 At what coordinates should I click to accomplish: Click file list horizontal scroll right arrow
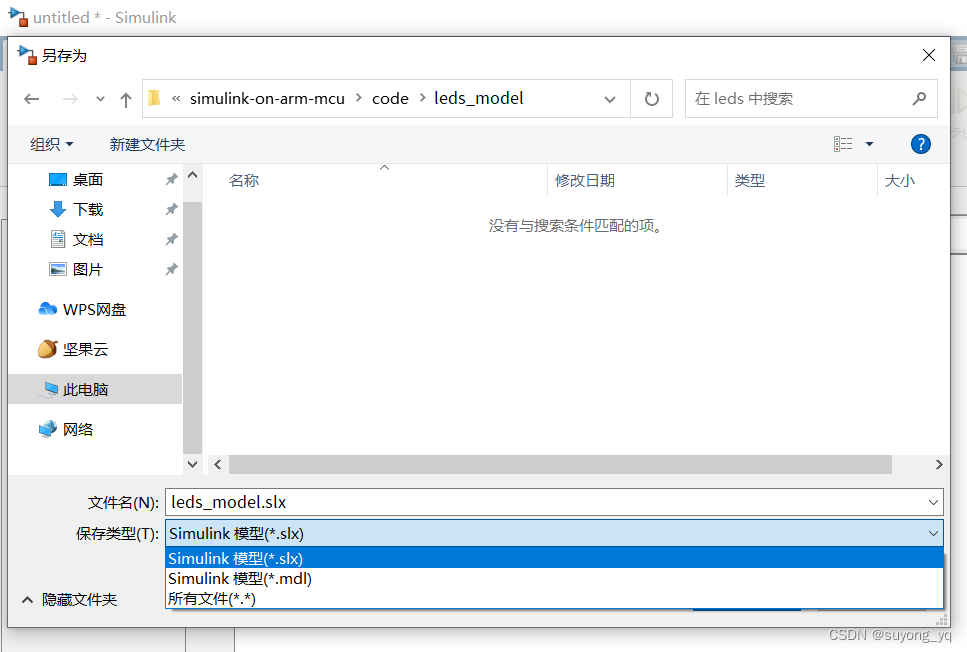coord(939,464)
